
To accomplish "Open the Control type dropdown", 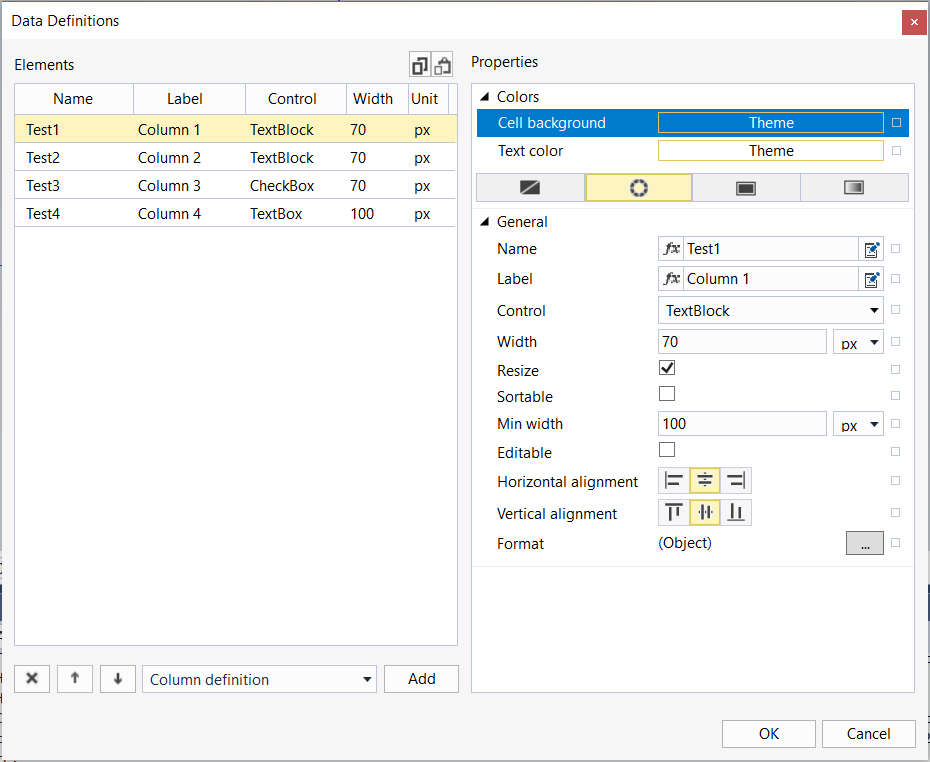I will (771, 310).
